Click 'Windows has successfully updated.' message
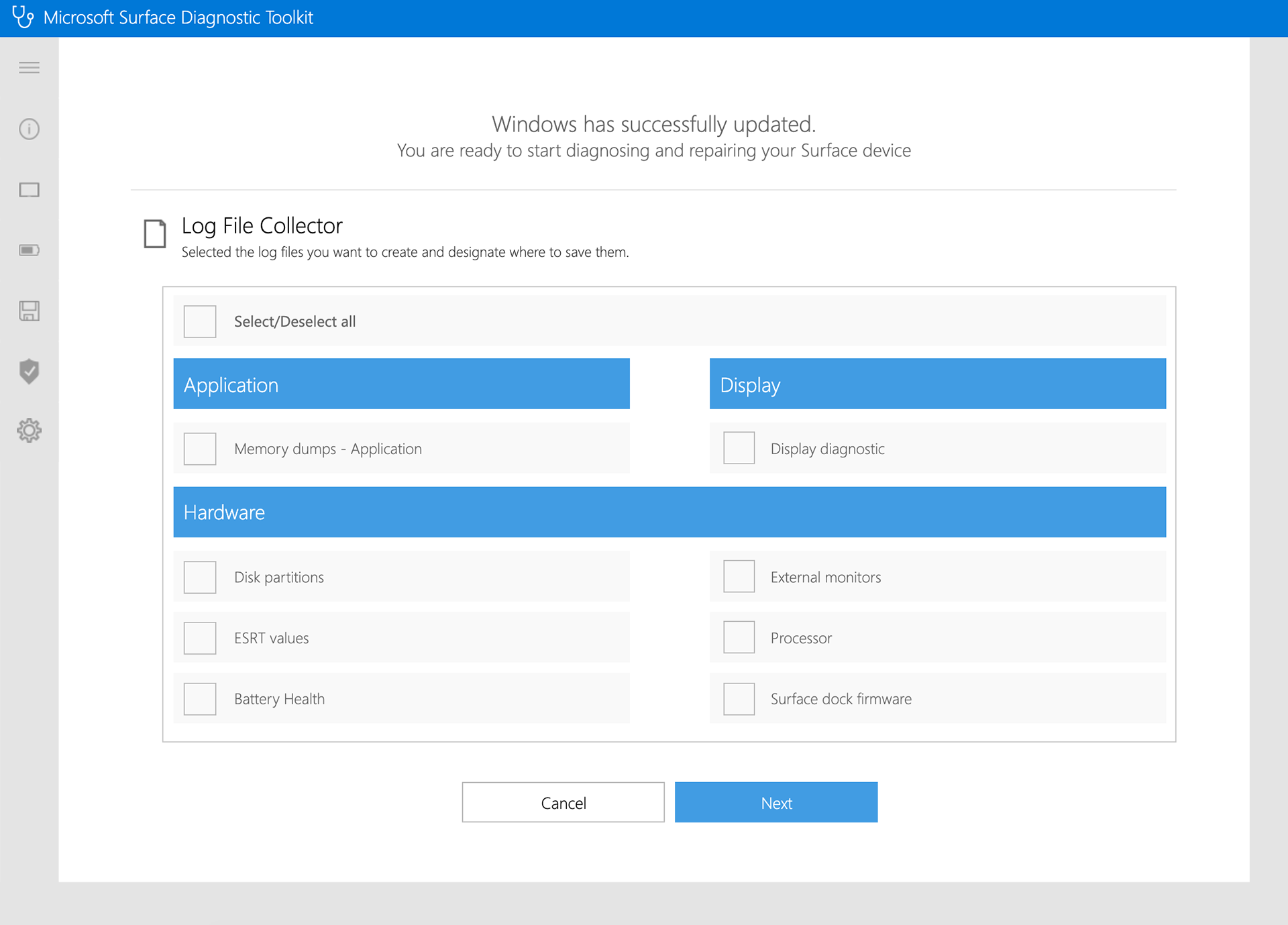 tap(654, 125)
